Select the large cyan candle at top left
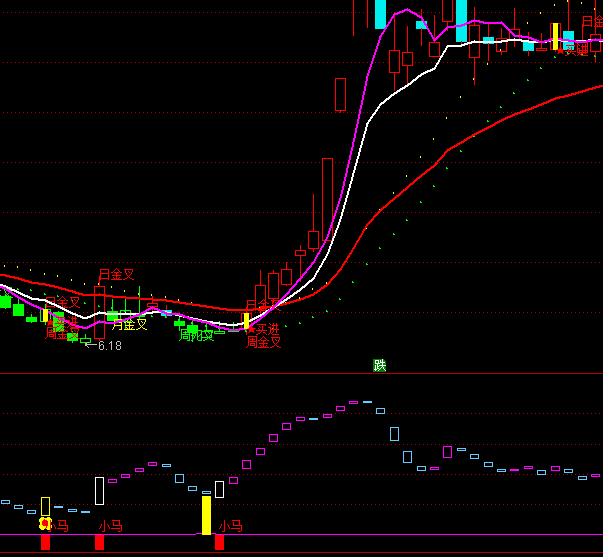This screenshot has width=603, height=557. click(x=380, y=14)
